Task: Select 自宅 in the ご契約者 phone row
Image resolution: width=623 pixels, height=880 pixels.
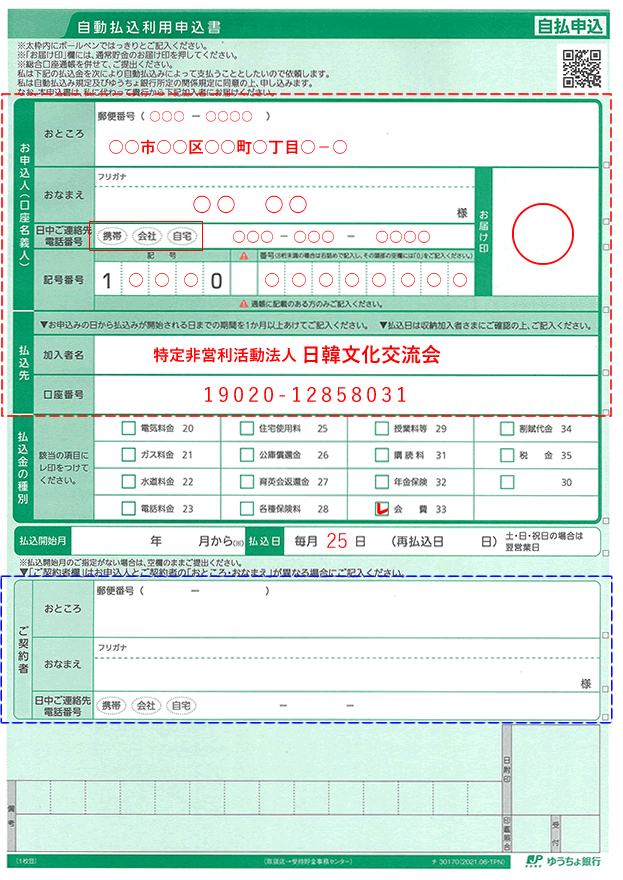Action: pos(181,705)
